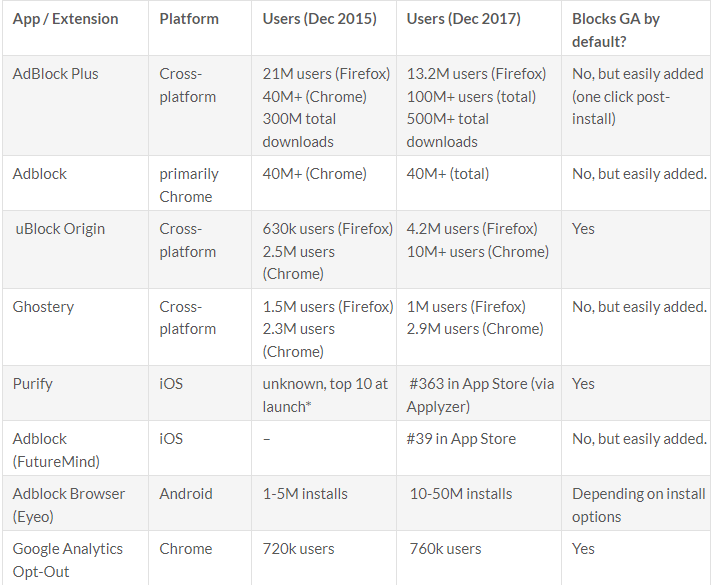Image resolution: width=715 pixels, height=585 pixels.
Task: Click the "uBlock Origin" cell
Action: 60,229
